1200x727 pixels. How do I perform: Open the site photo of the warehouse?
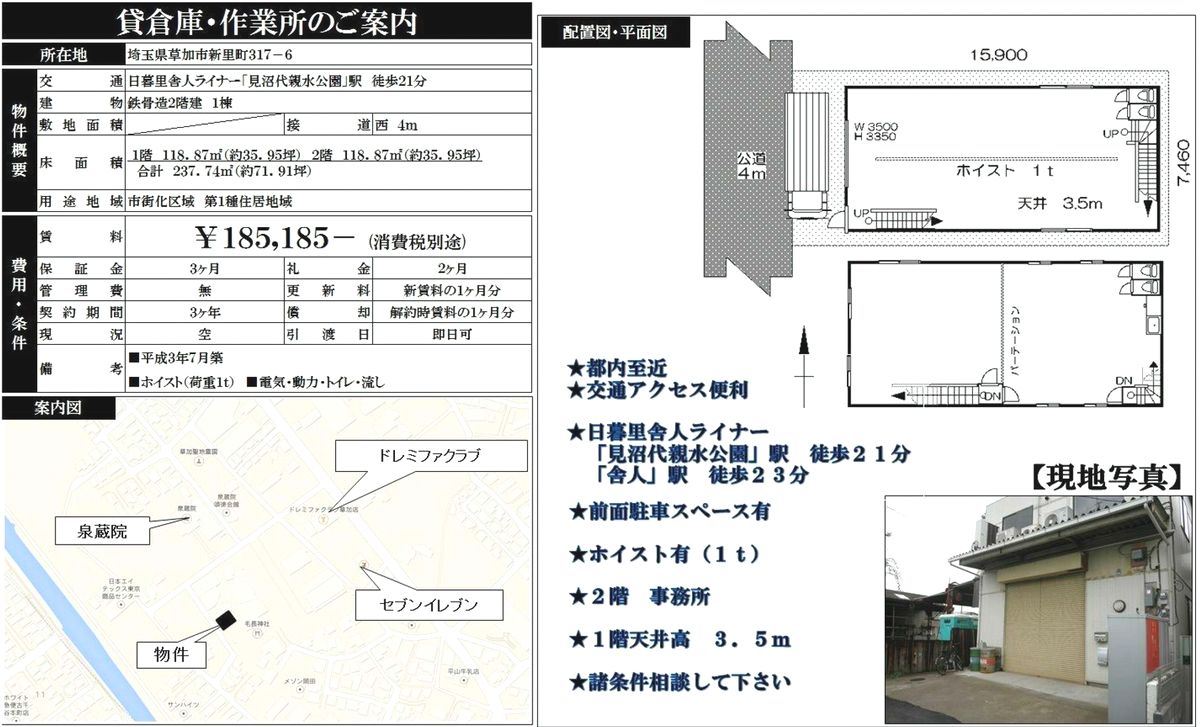(x=1040, y=608)
